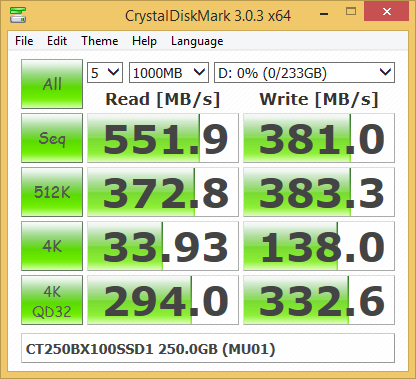Click the 4K read result 33.93
The width and height of the screenshot is (416, 379).
(163, 246)
